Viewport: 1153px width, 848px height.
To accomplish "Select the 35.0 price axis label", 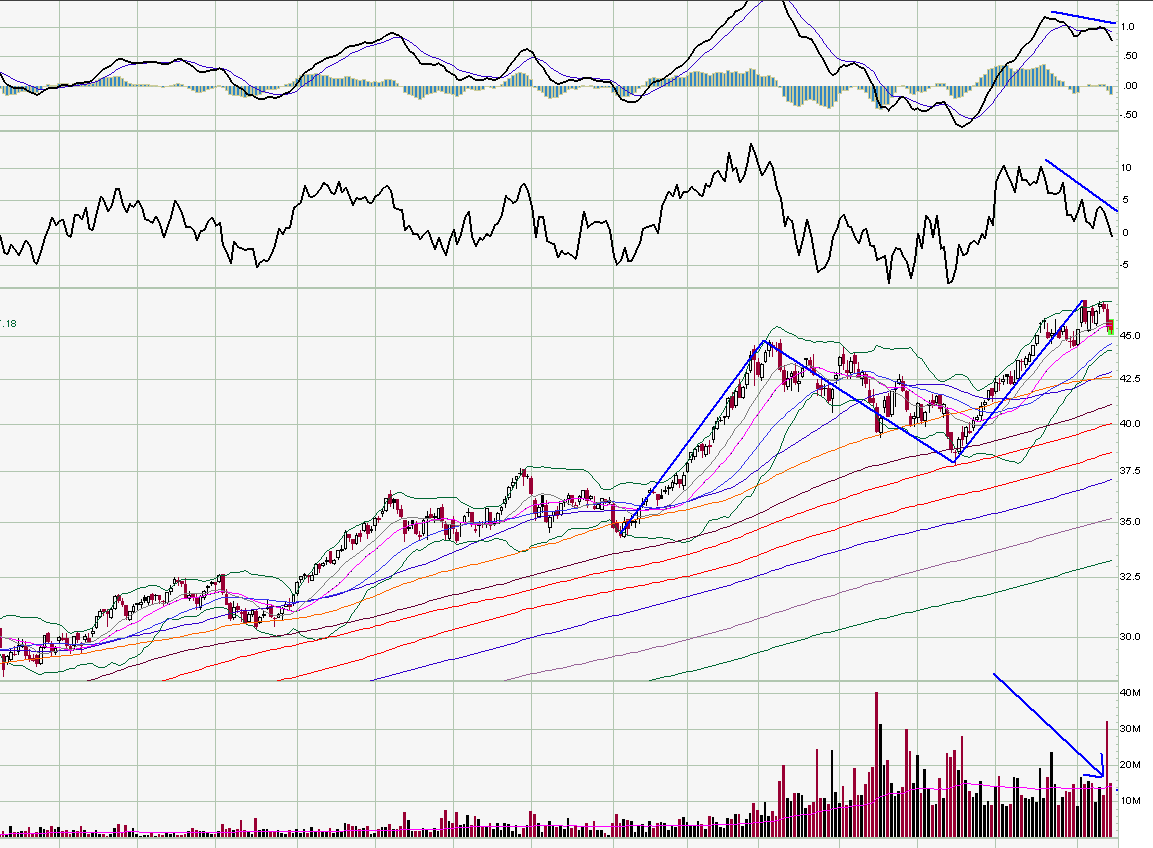I will coord(1130,521).
